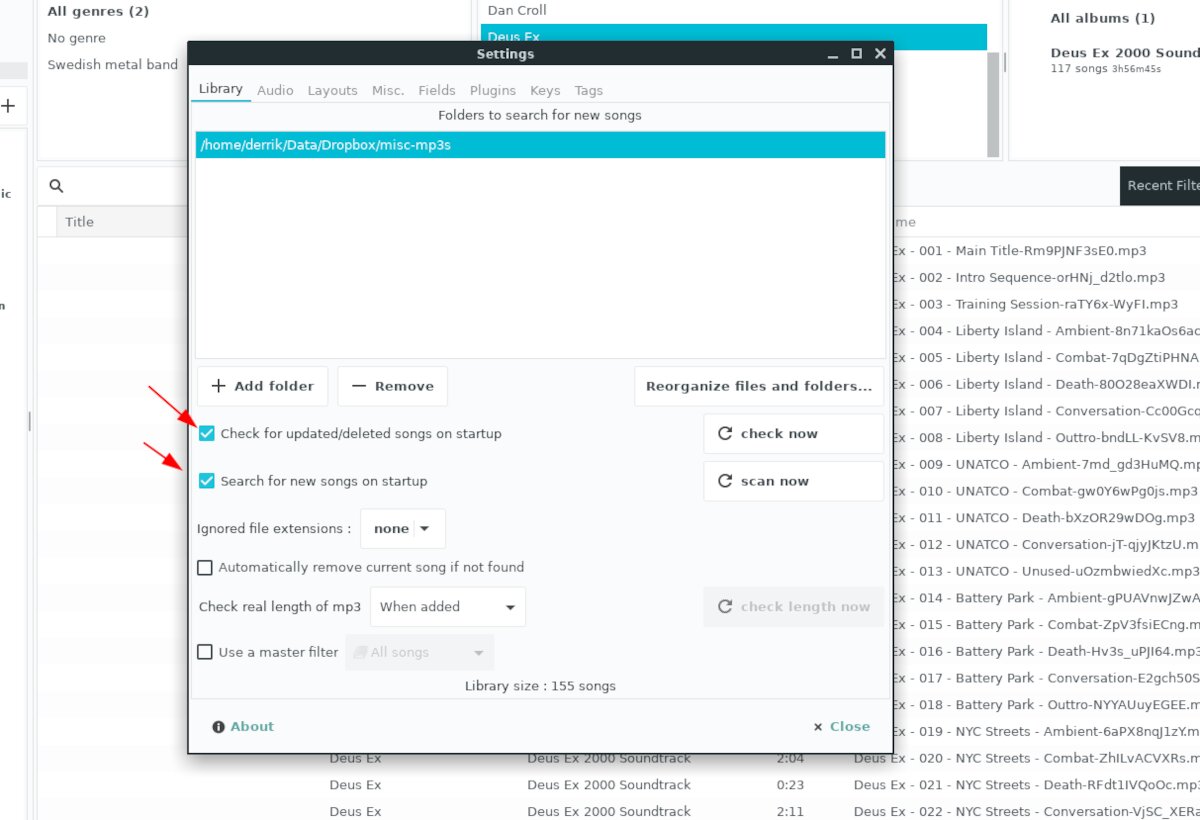Maximize the Settings dialog window

856,54
